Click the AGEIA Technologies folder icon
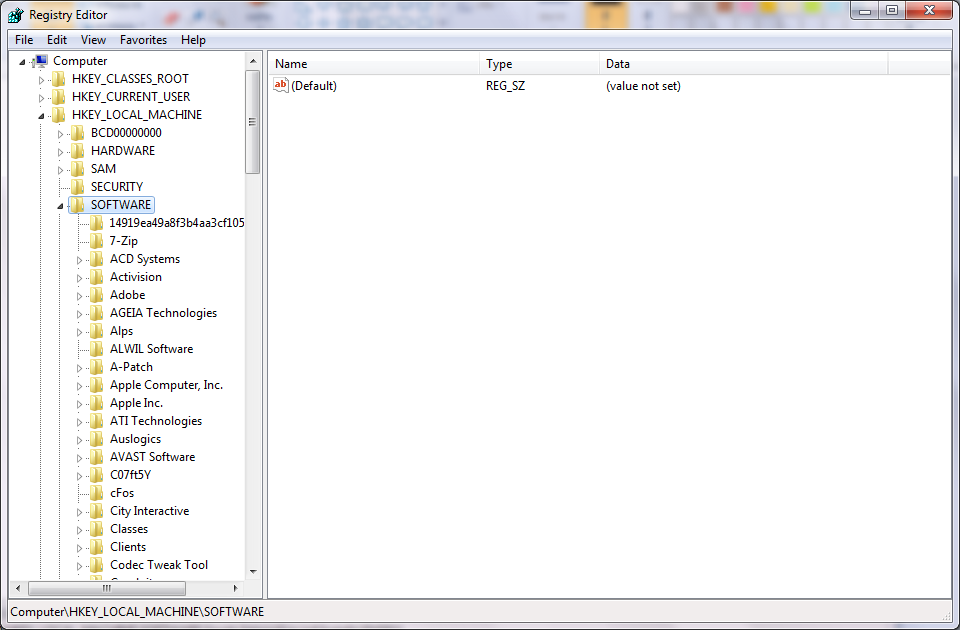Viewport: 960px width, 630px height. coord(97,313)
